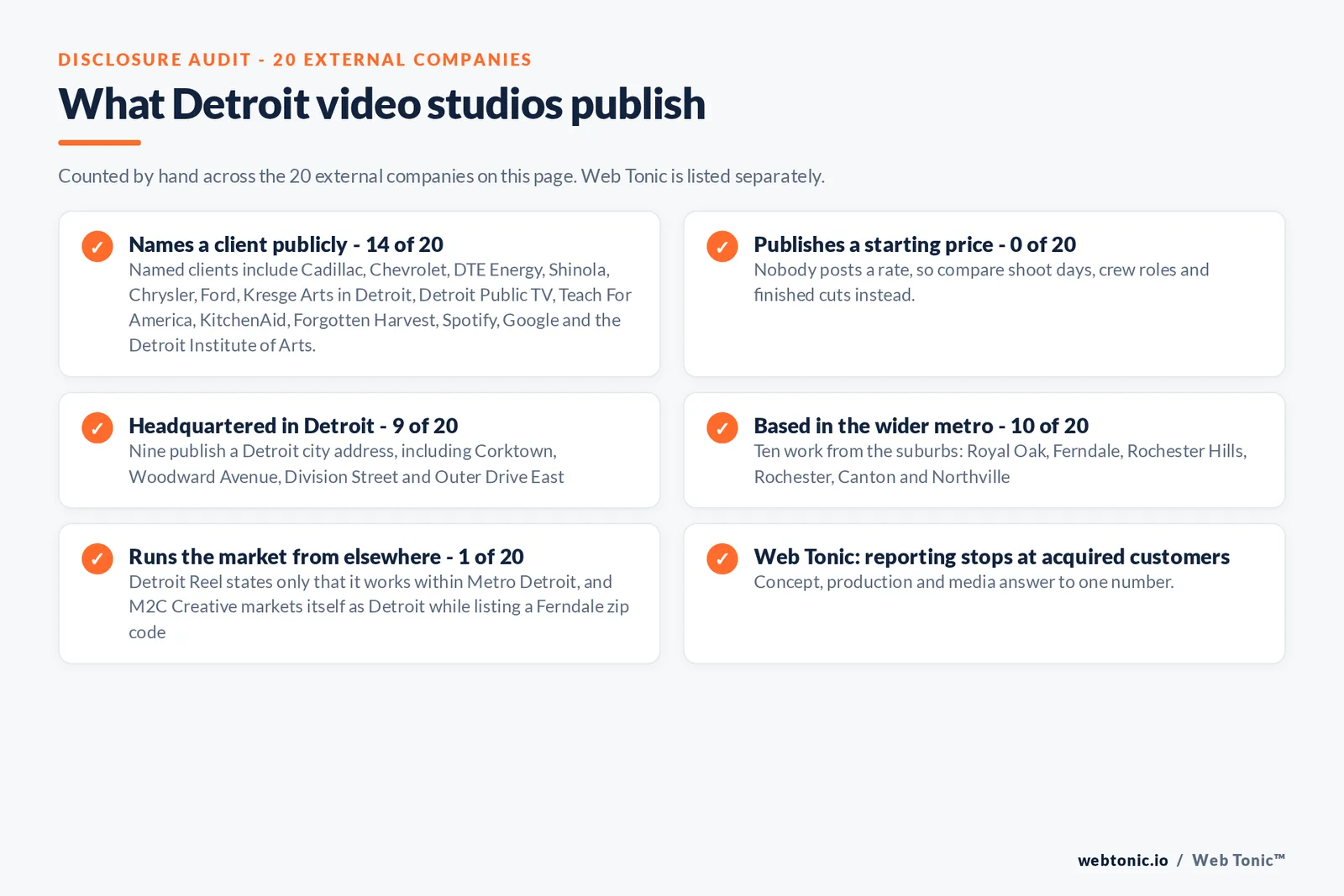Select the heading 'Publishes a starting price - 0 of 20'
This screenshot has width=1344, height=896.
tap(915, 244)
